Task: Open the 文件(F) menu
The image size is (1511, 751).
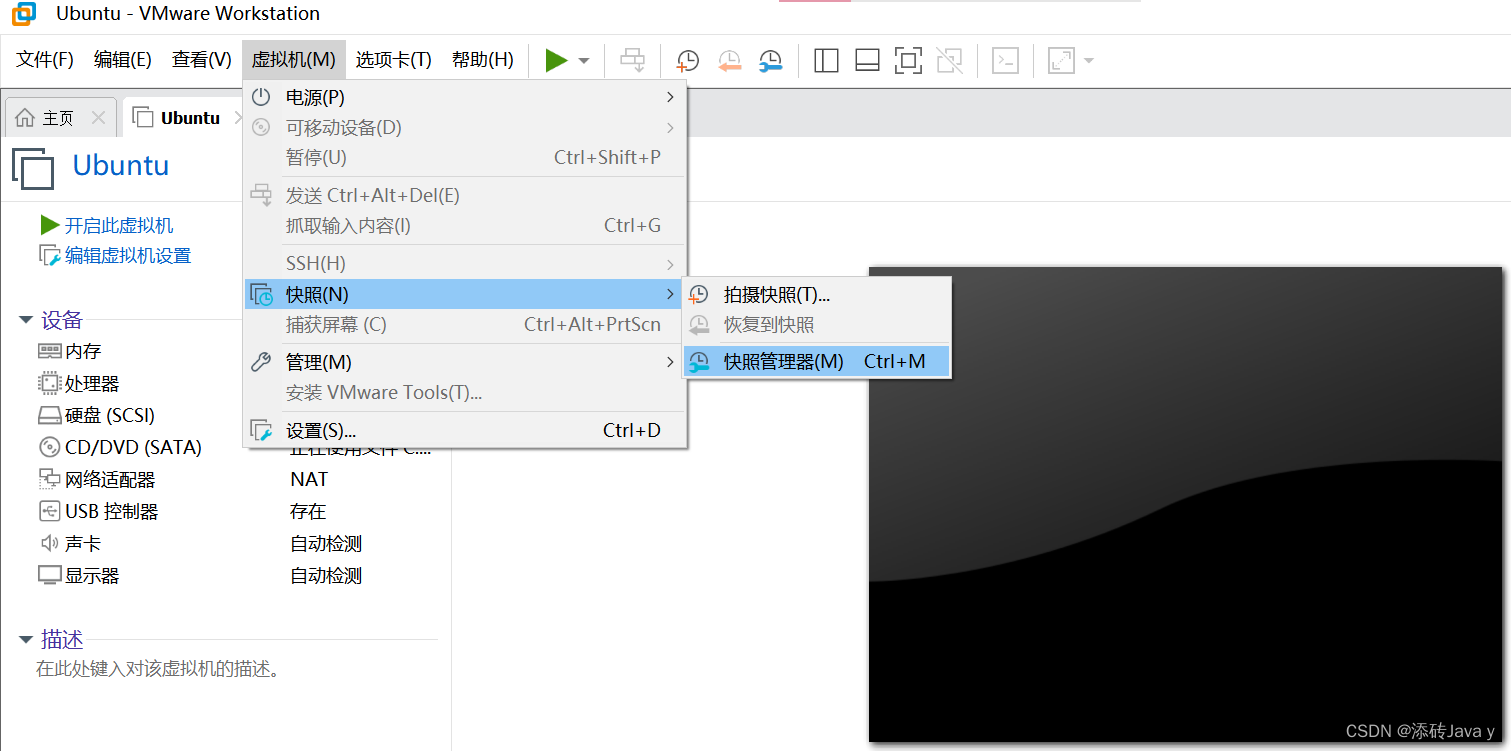Action: tap(45, 59)
